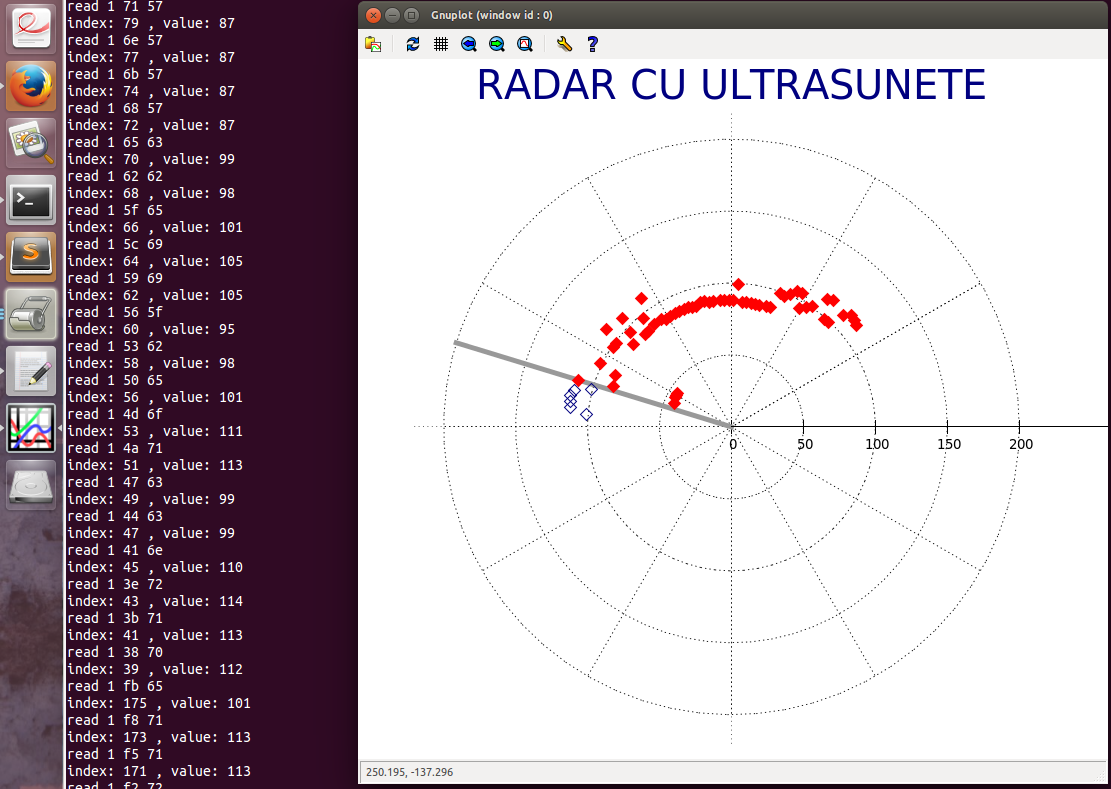Image resolution: width=1111 pixels, height=789 pixels.
Task: Open the Gnuplot configuration wrench icon
Action: (564, 44)
